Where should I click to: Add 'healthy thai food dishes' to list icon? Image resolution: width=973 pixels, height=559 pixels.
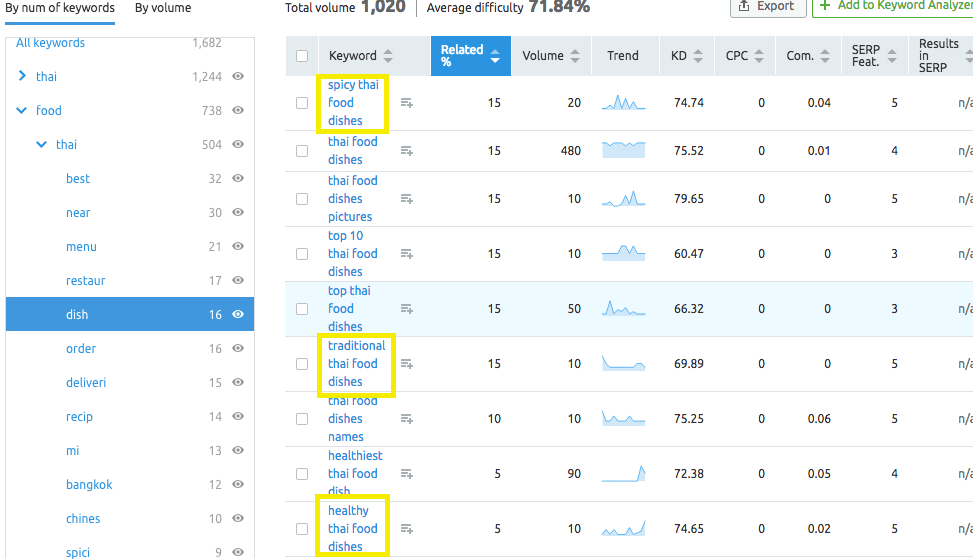click(x=406, y=529)
